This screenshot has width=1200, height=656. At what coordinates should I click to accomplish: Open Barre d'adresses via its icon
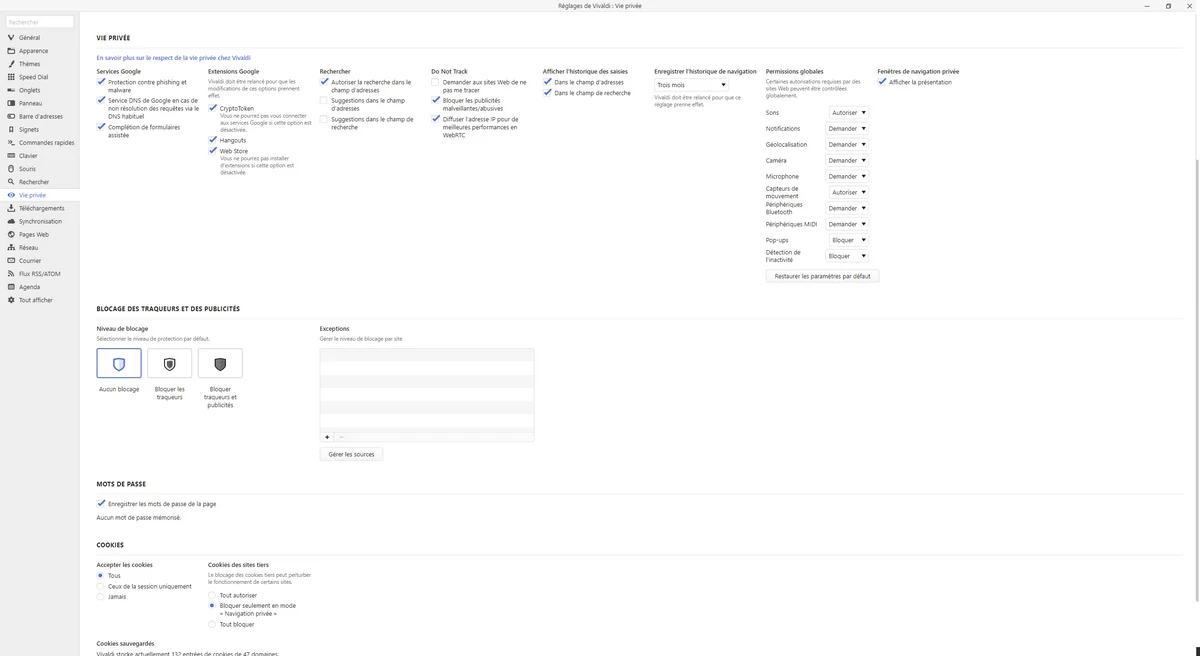[x=11, y=116]
